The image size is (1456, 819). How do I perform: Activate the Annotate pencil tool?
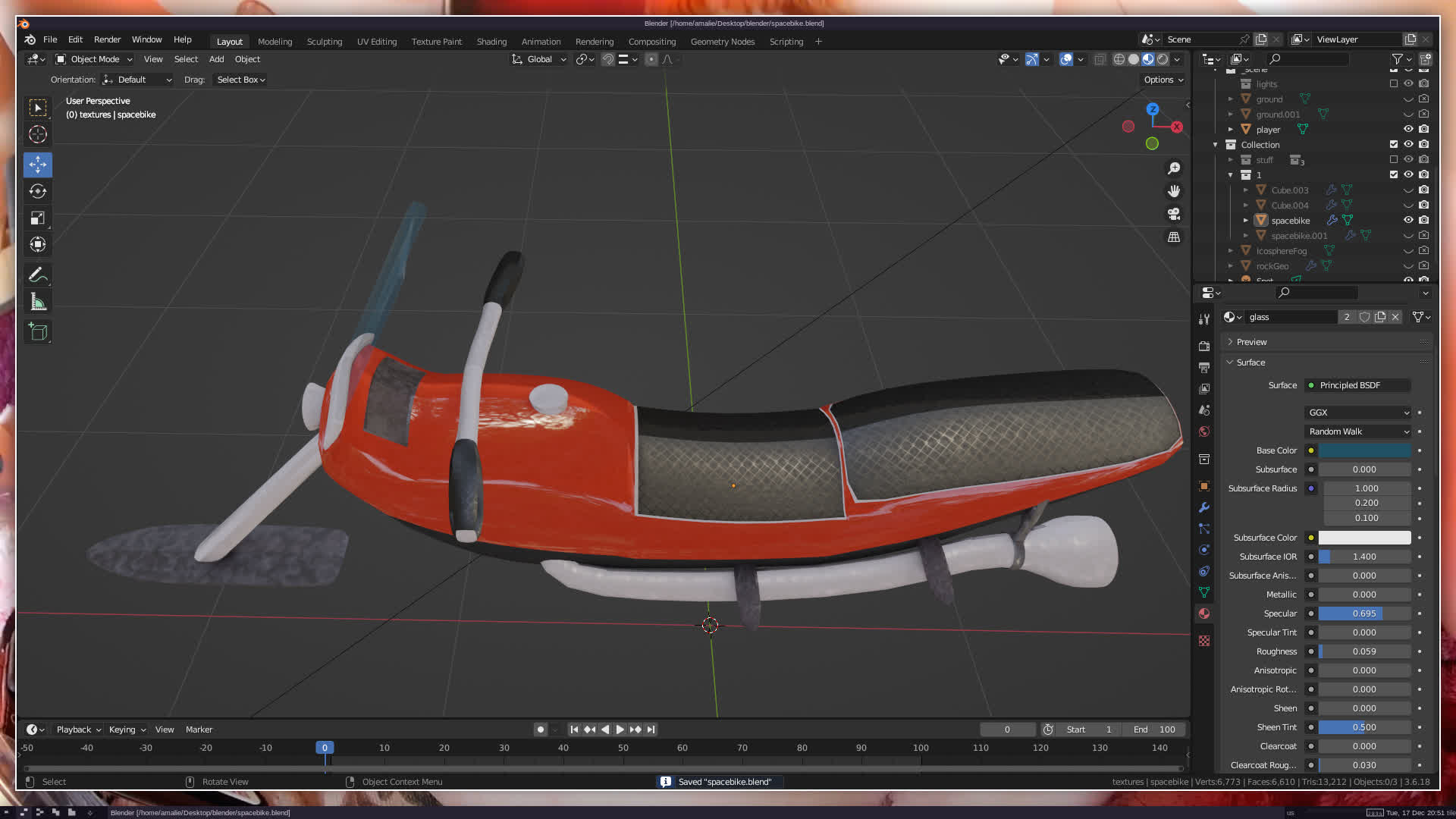(38, 275)
